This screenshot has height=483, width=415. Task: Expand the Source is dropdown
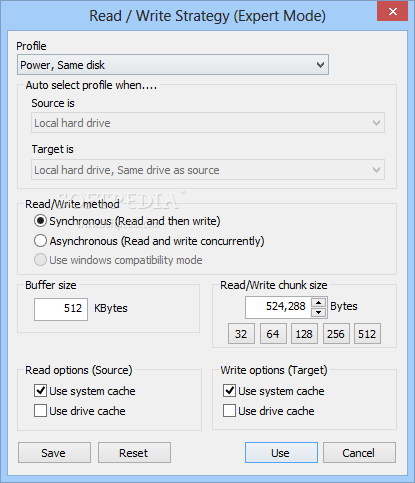(x=208, y=123)
